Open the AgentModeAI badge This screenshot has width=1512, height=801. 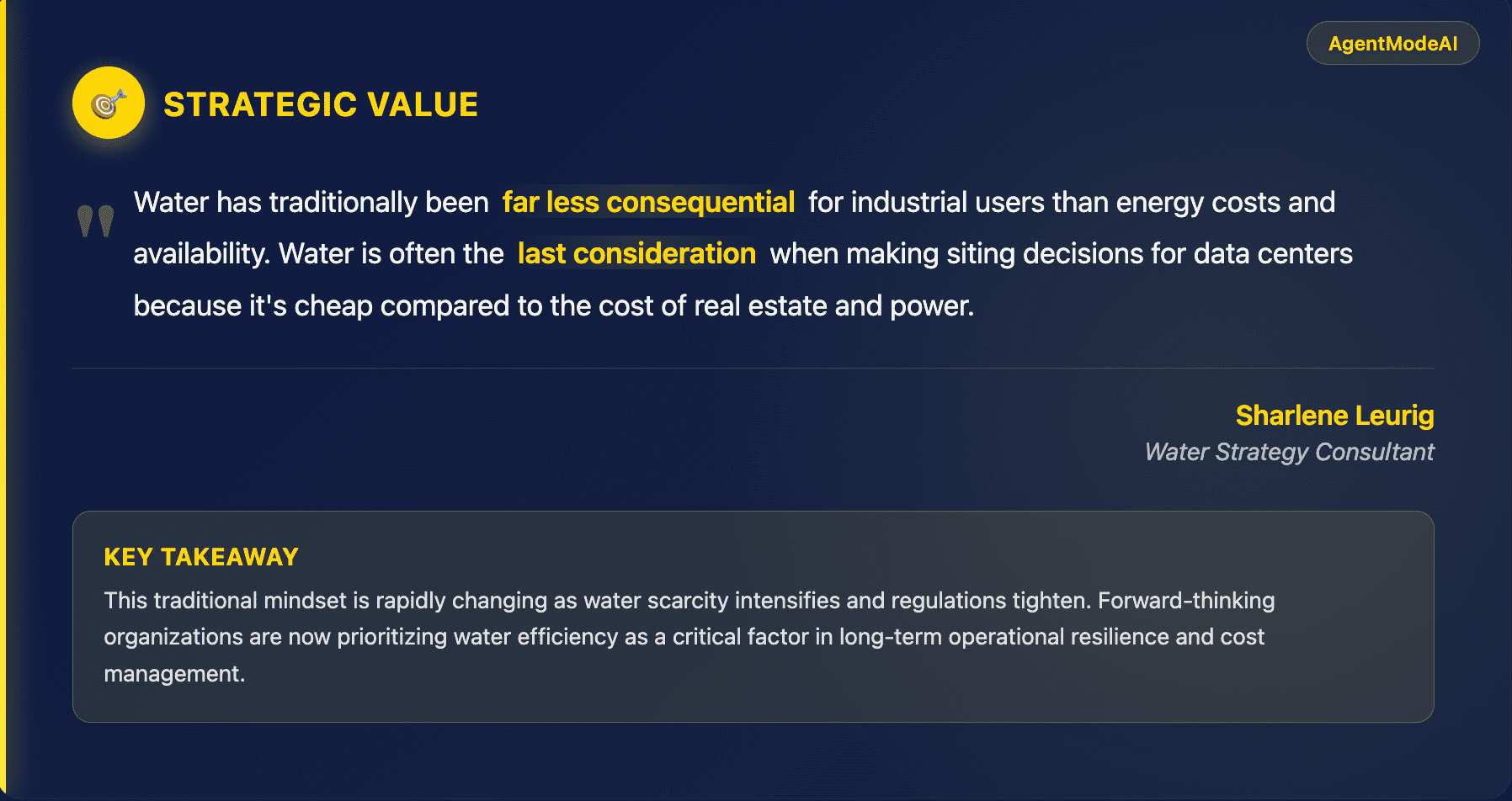1392,44
